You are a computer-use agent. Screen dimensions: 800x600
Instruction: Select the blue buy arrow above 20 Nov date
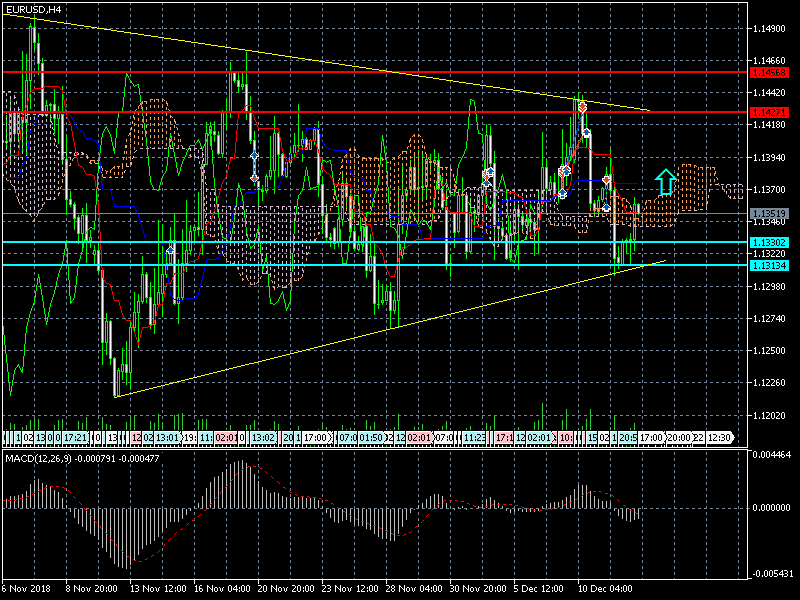pos(254,158)
